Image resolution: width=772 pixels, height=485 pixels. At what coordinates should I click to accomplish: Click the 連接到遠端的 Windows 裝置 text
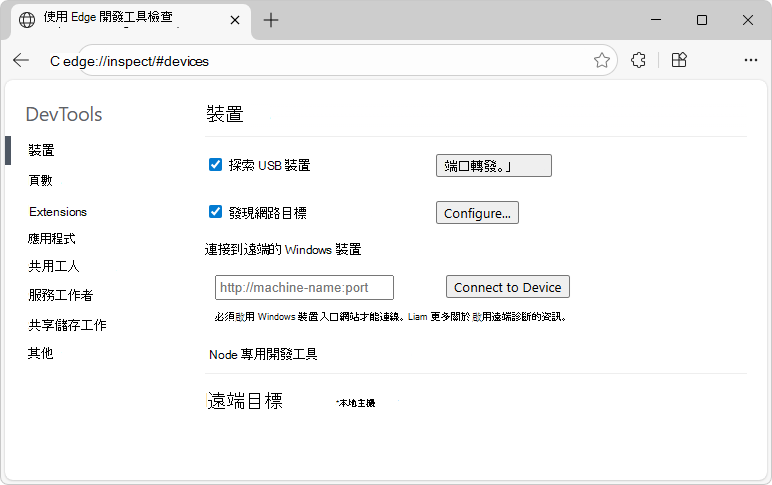tap(283, 250)
